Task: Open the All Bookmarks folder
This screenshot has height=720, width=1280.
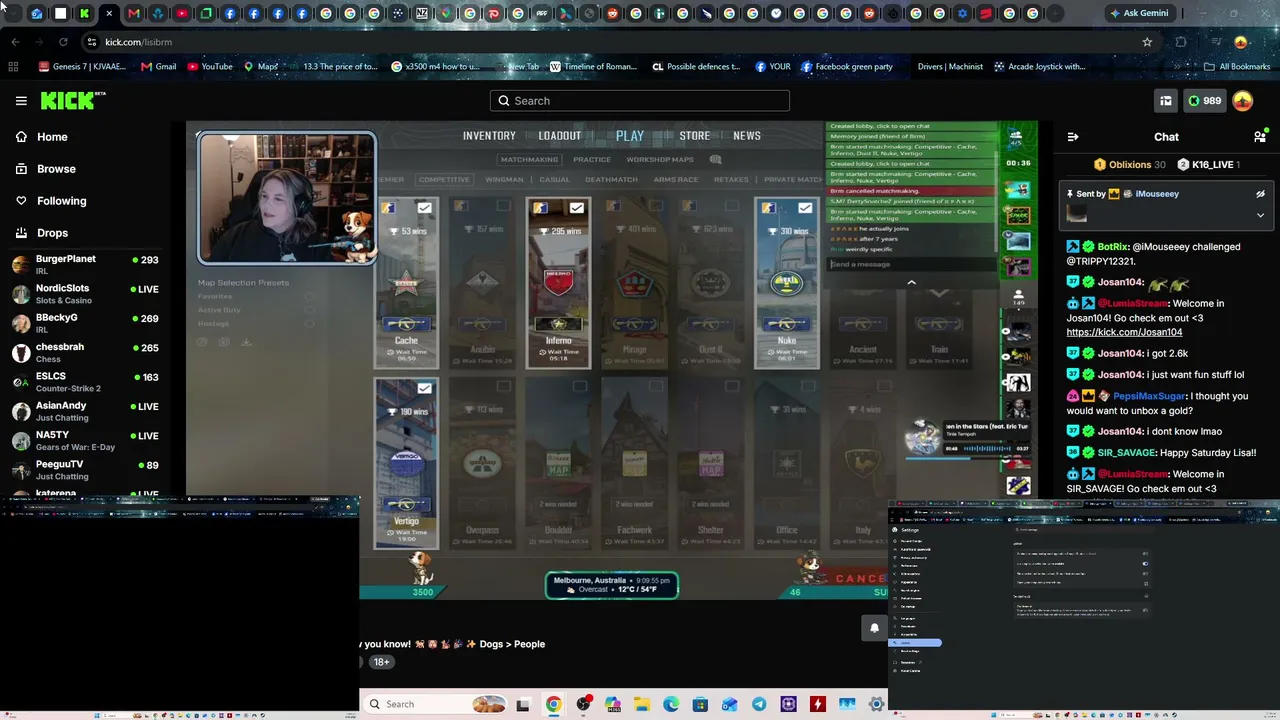Action: click(x=1237, y=67)
